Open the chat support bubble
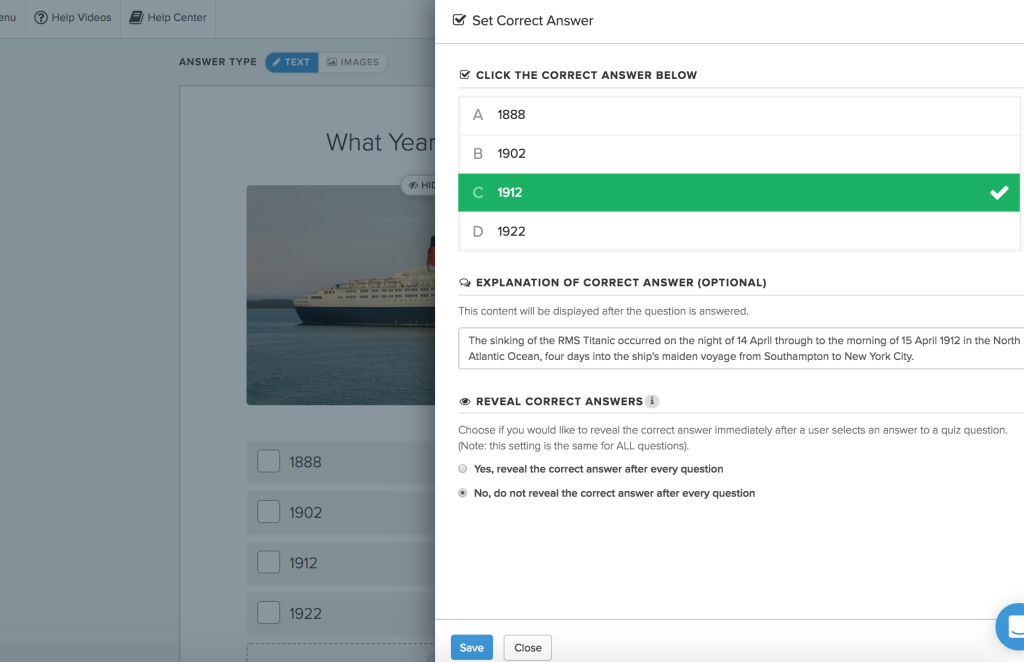Viewport: 1024px width, 662px height. (x=1011, y=626)
